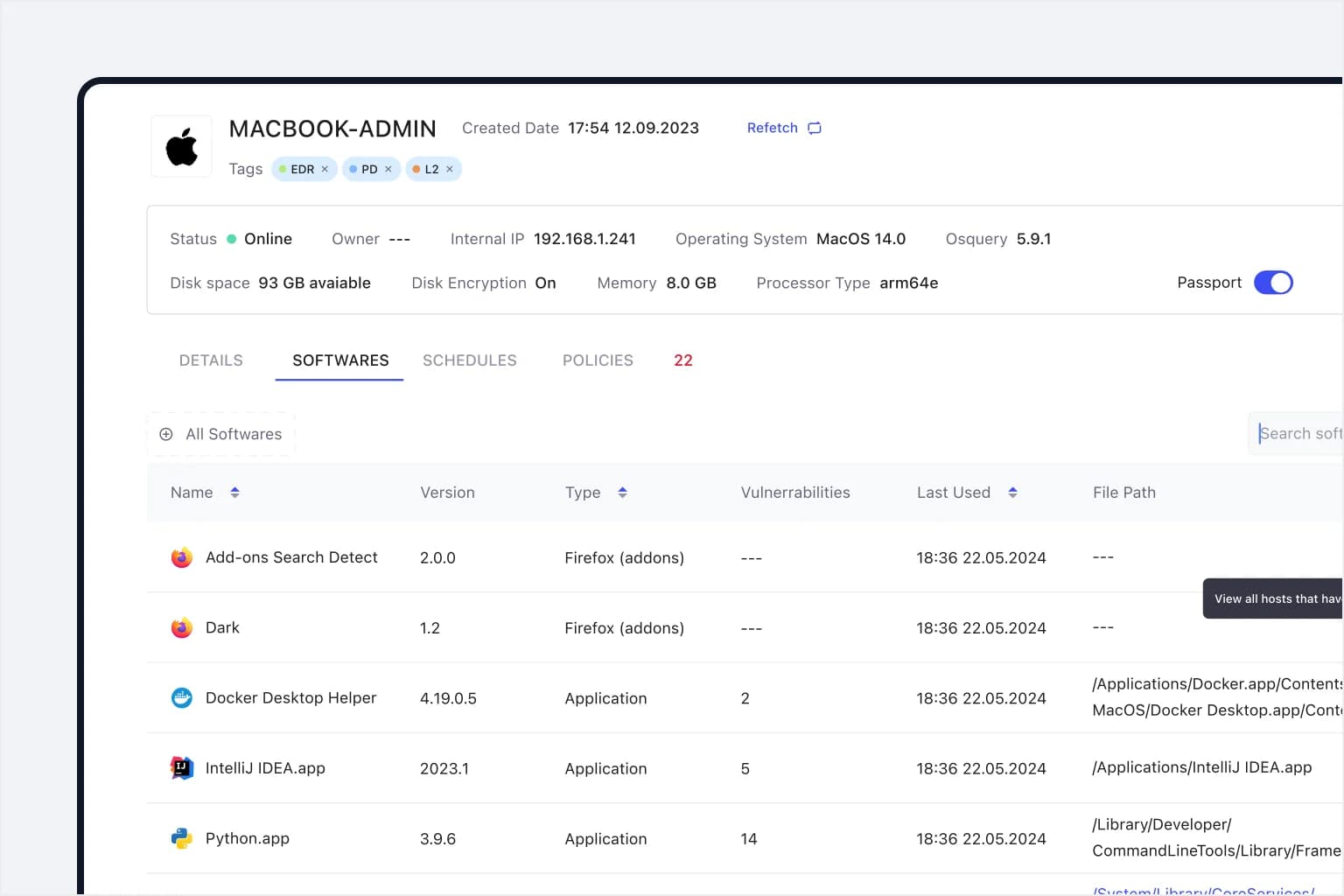The image size is (1344, 896).
Task: Click the Python /Library/Developer file path
Action: (x=1217, y=837)
